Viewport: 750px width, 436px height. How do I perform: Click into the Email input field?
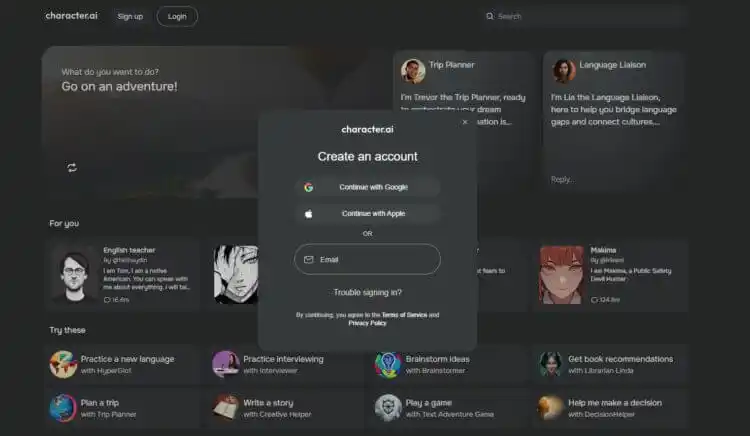point(367,259)
